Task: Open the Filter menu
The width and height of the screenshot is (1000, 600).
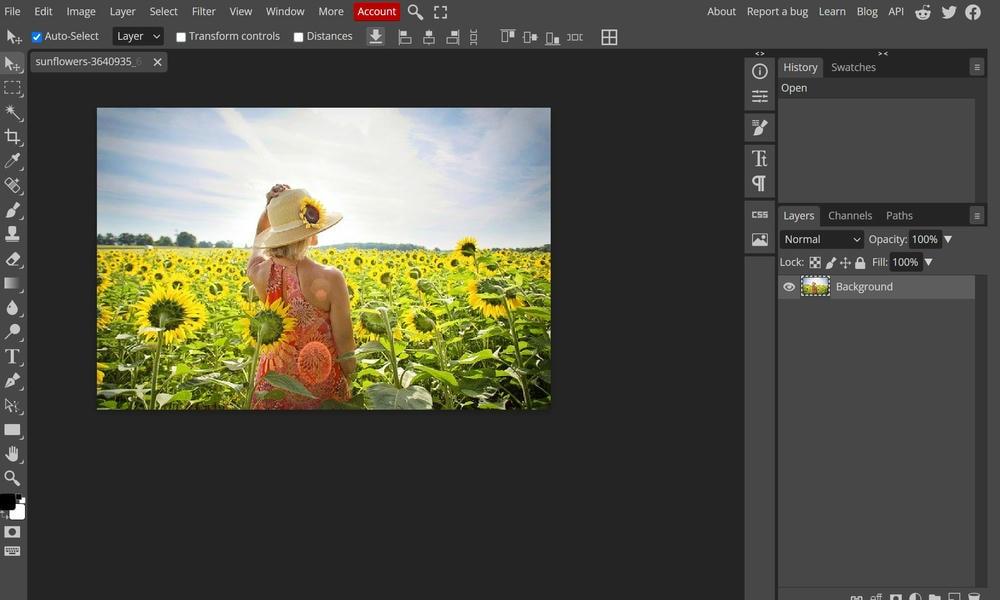Action: coord(203,11)
